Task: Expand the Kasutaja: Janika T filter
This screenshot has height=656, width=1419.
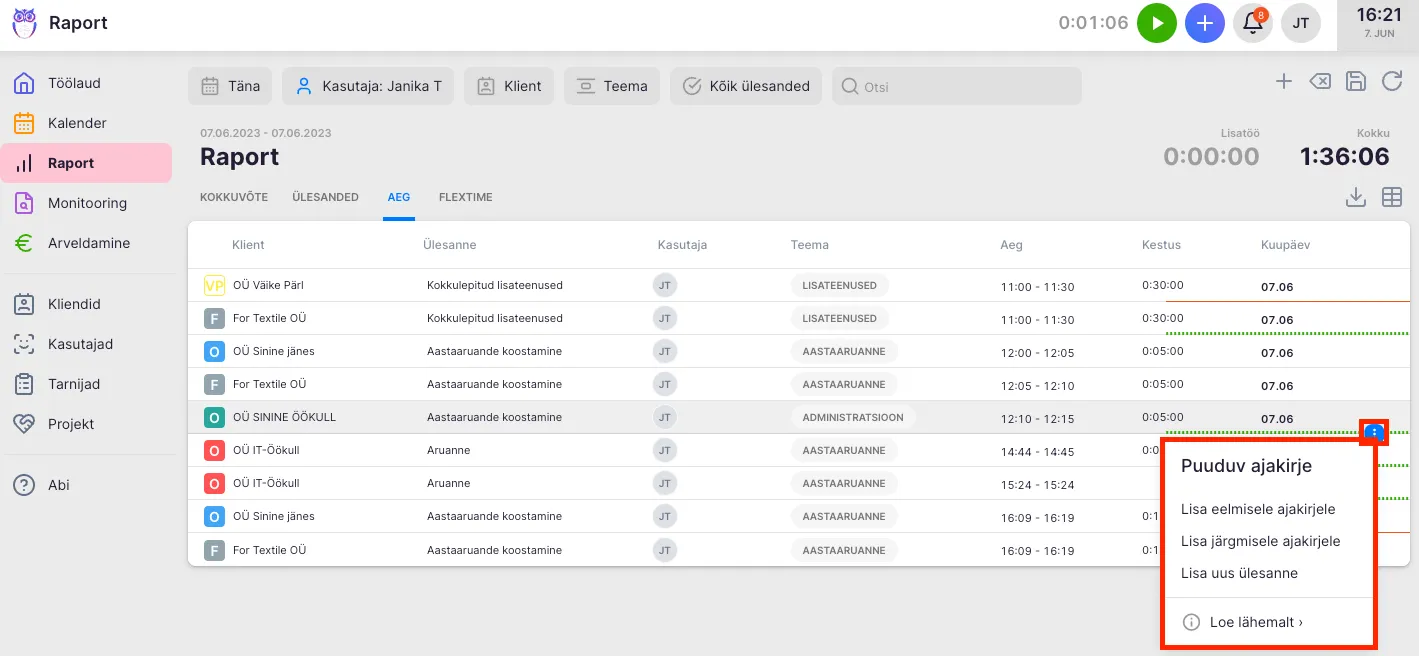Action: (x=368, y=86)
